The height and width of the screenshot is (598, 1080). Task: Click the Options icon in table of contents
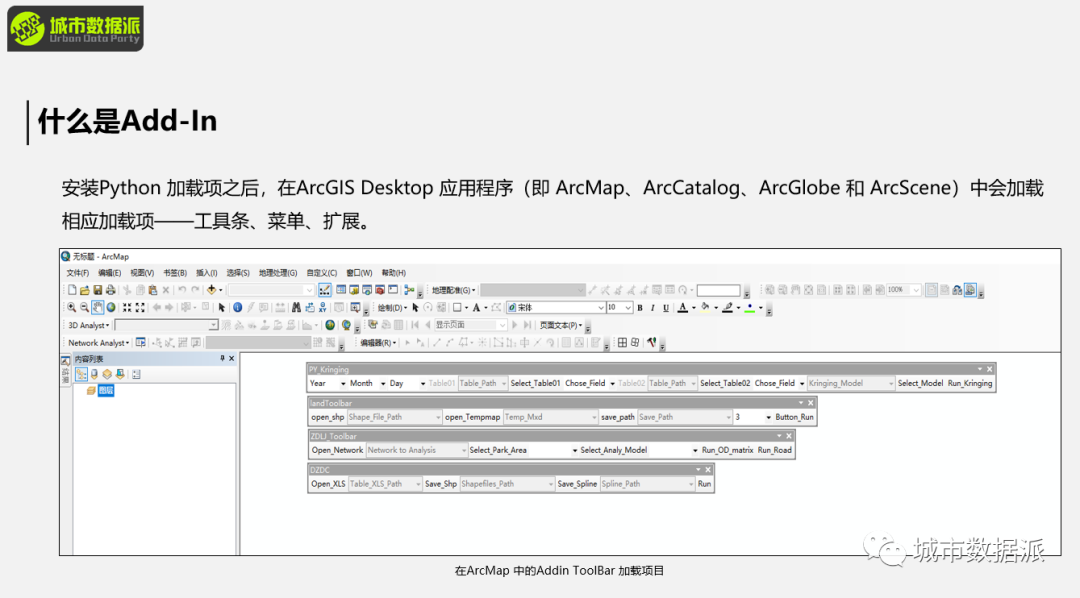pyautogui.click(x=136, y=374)
